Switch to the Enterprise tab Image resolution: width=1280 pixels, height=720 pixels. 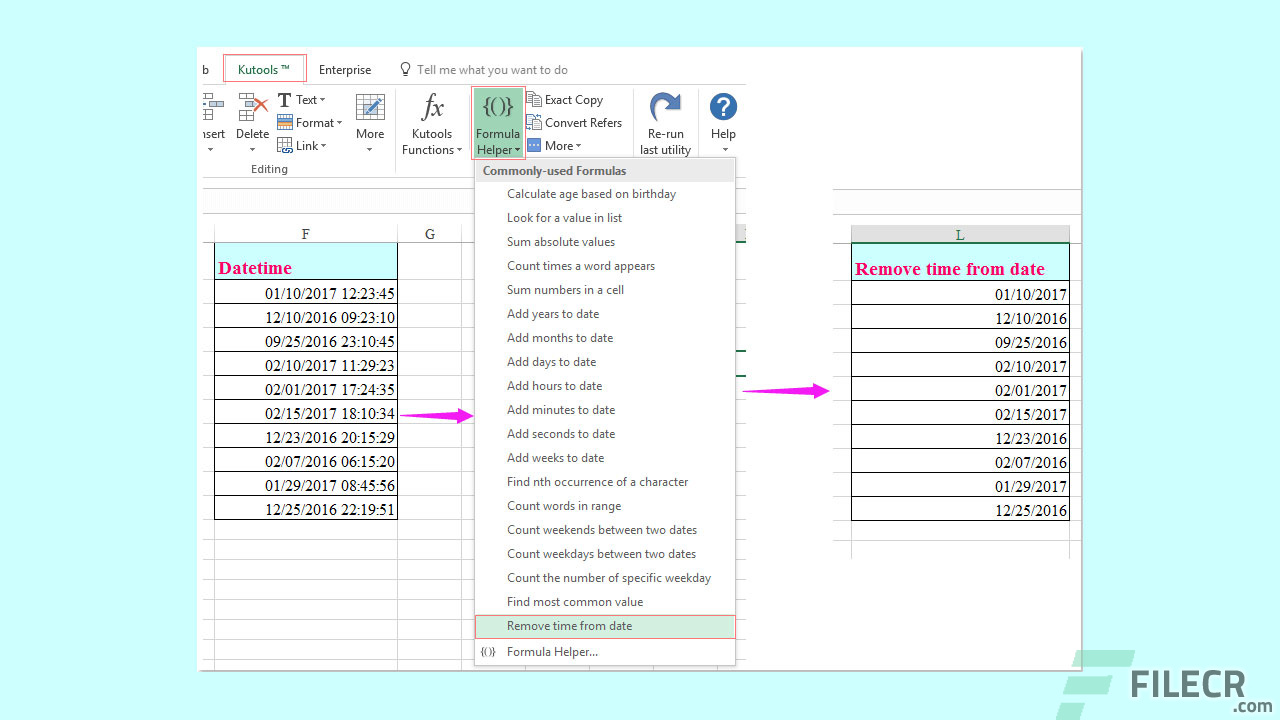[344, 70]
